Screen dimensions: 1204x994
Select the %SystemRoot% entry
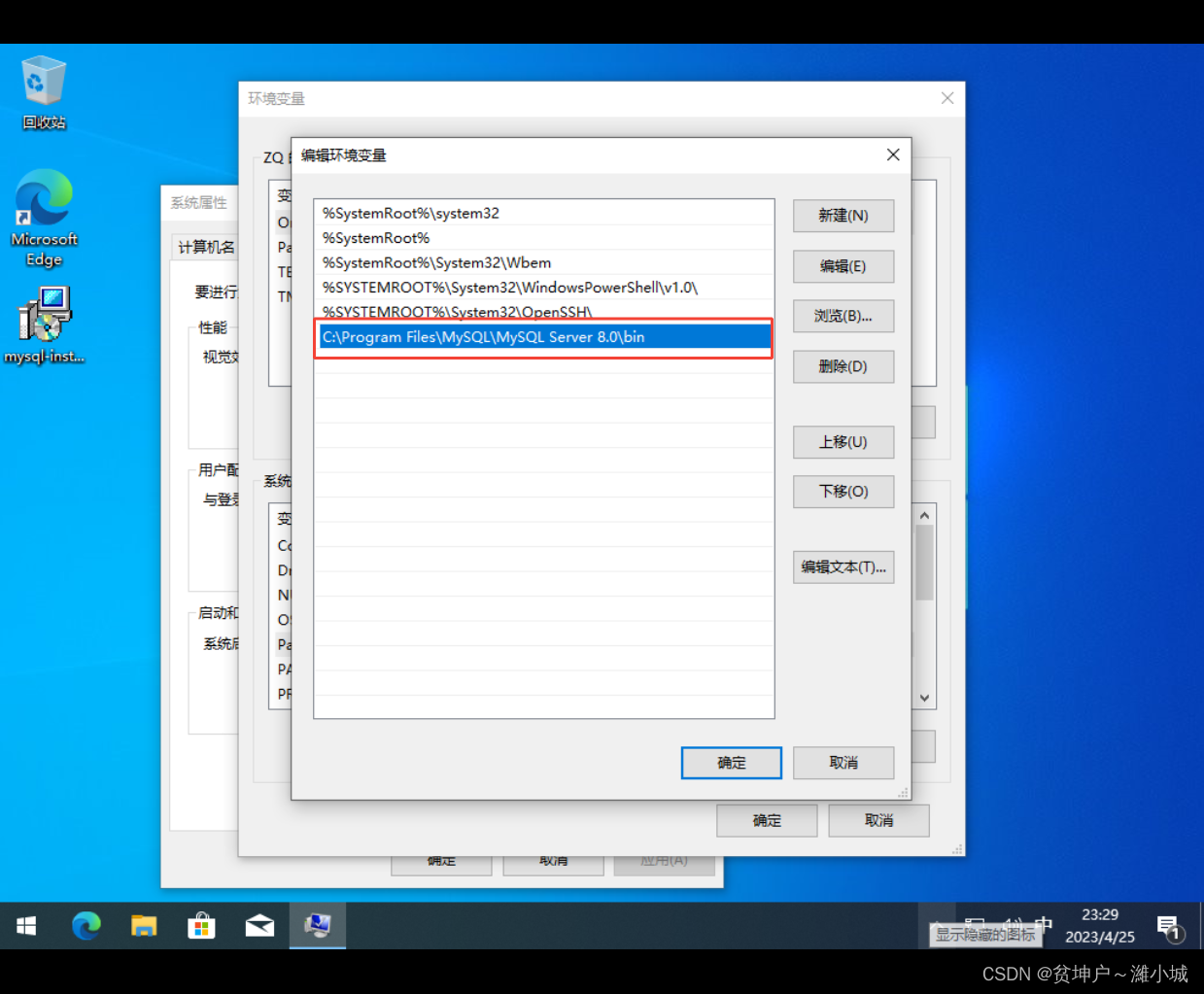544,238
